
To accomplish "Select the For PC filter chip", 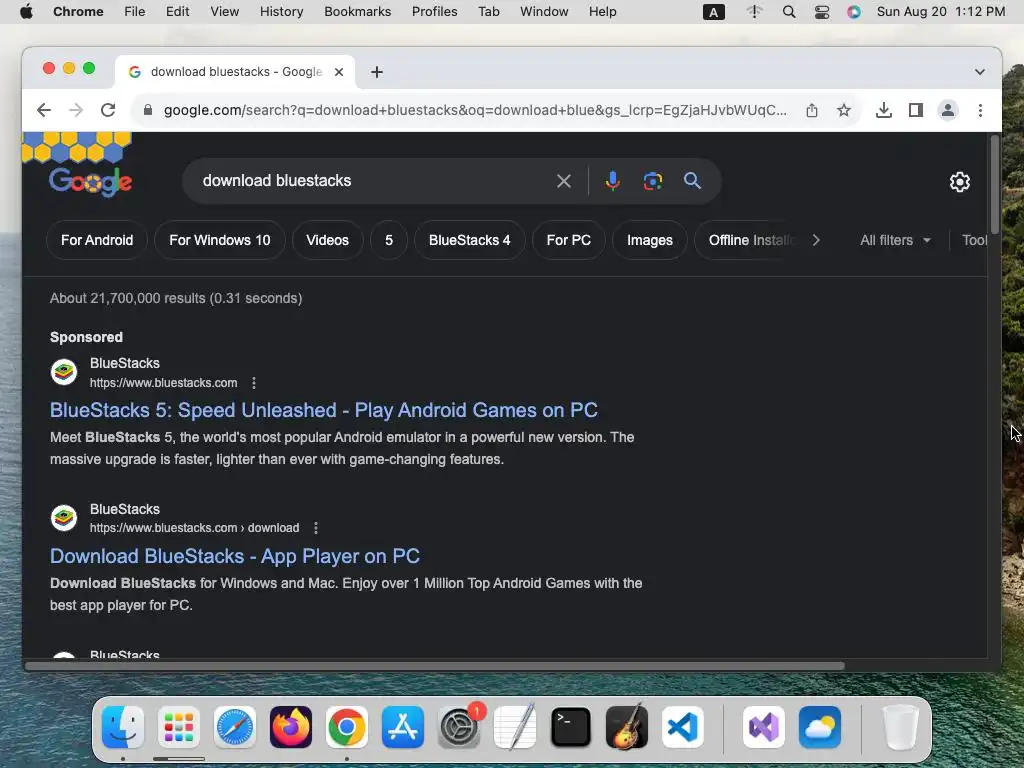I will click(568, 240).
